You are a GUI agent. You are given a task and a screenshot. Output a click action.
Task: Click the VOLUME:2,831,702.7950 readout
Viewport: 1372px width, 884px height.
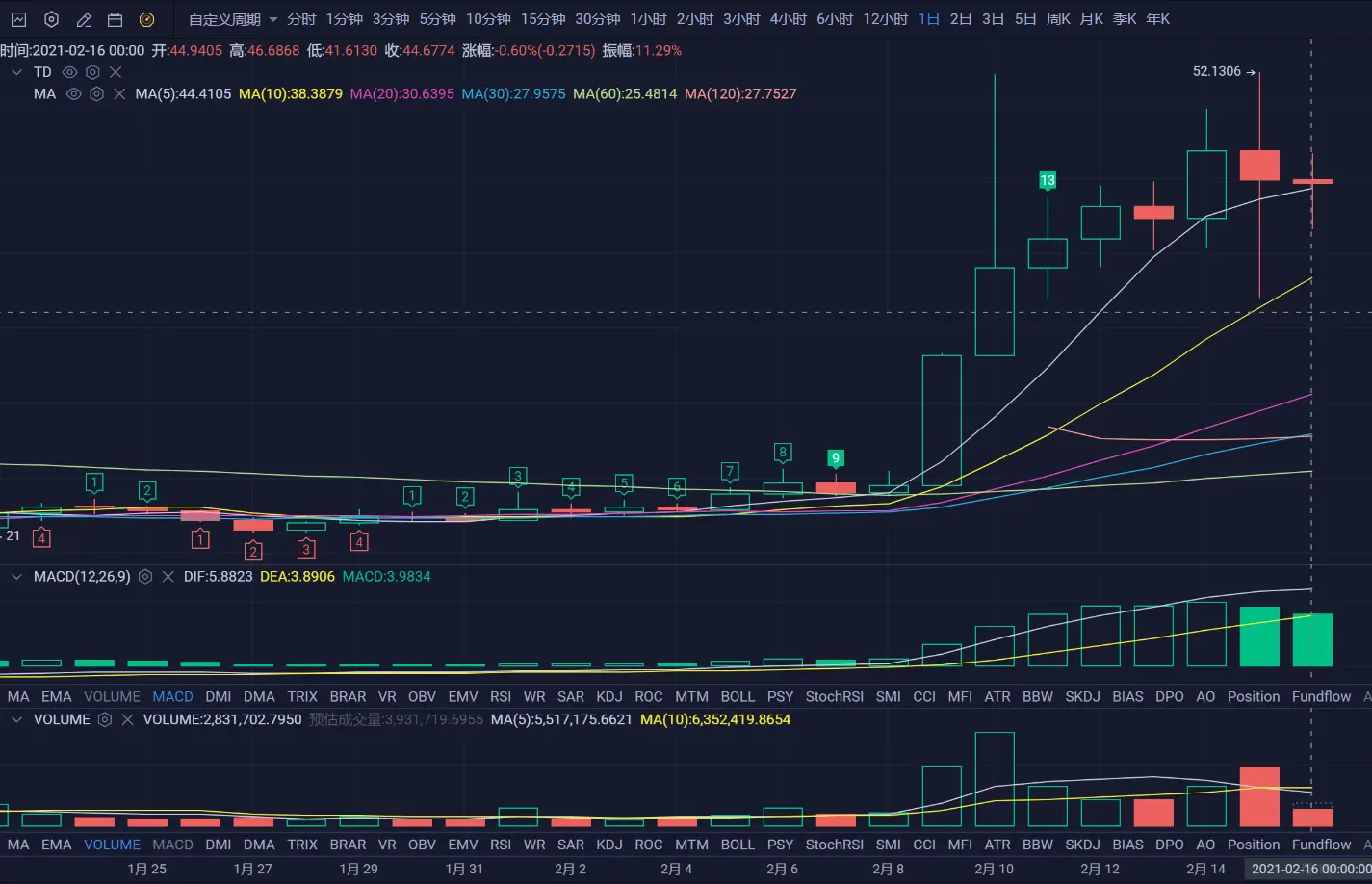click(222, 719)
